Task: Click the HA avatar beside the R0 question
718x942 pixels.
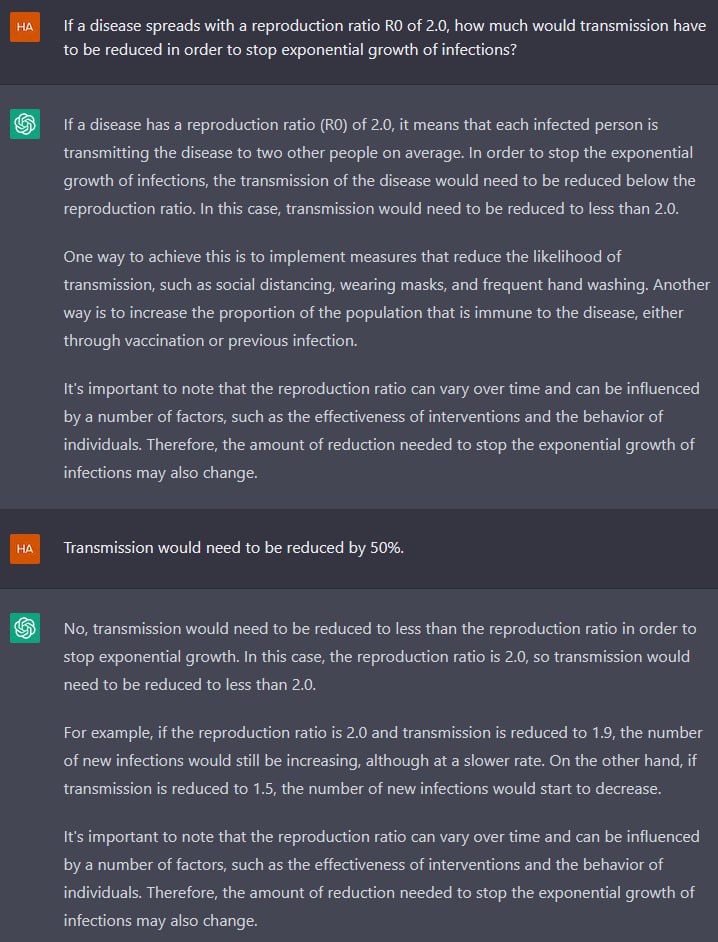Action: (x=25, y=26)
